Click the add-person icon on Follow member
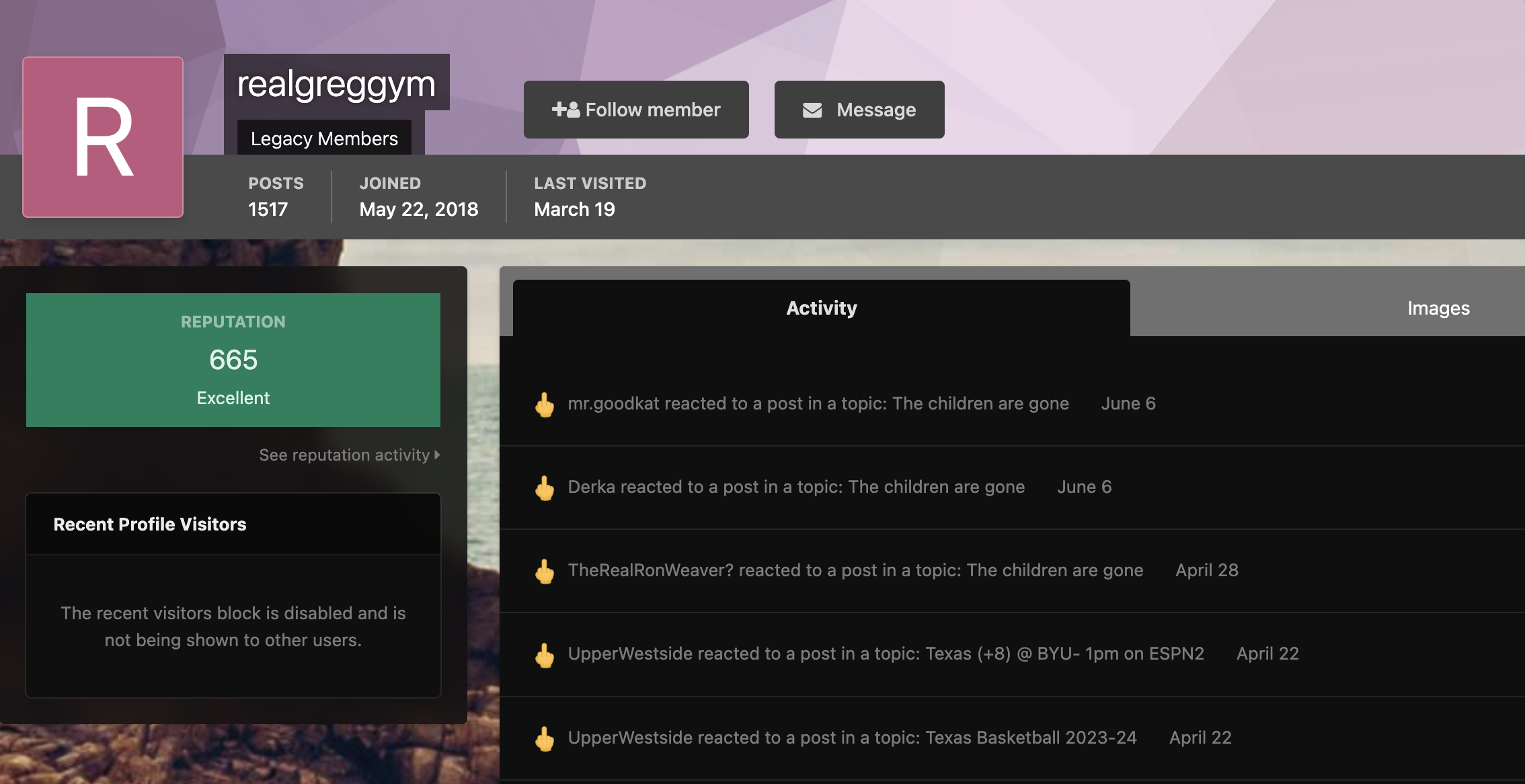Screen dimensions: 1525x784 click(x=565, y=110)
